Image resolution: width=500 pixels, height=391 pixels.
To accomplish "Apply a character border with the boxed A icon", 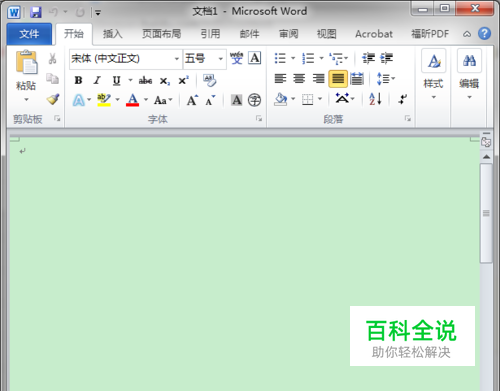I will 255,58.
